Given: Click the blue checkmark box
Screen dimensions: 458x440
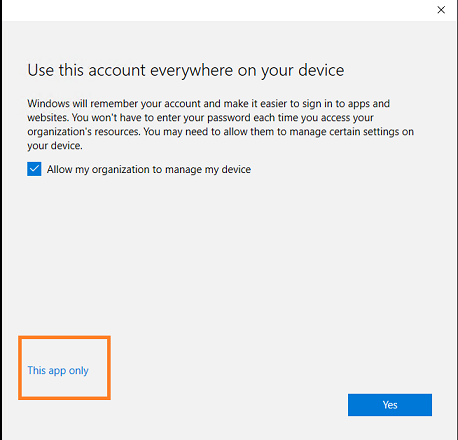Looking at the screenshot, I should [x=34, y=169].
